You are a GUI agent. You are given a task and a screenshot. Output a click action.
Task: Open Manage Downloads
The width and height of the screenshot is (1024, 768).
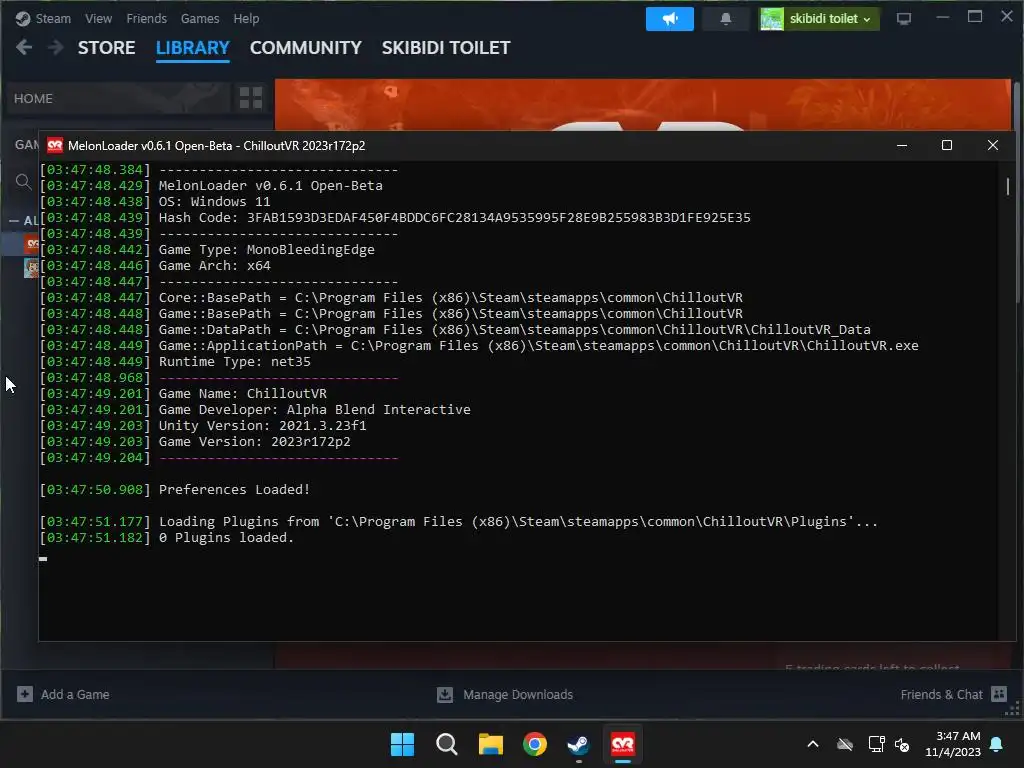[x=505, y=694]
